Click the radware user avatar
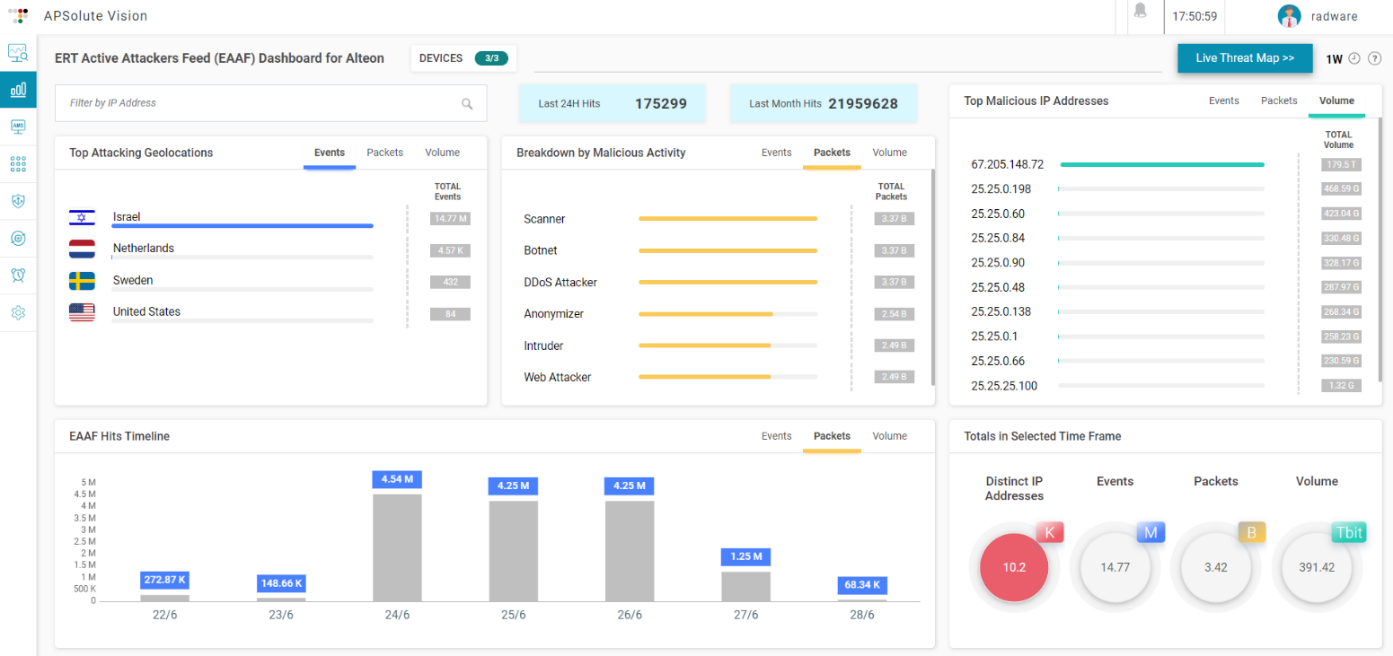The width and height of the screenshot is (1393, 656). [1289, 16]
